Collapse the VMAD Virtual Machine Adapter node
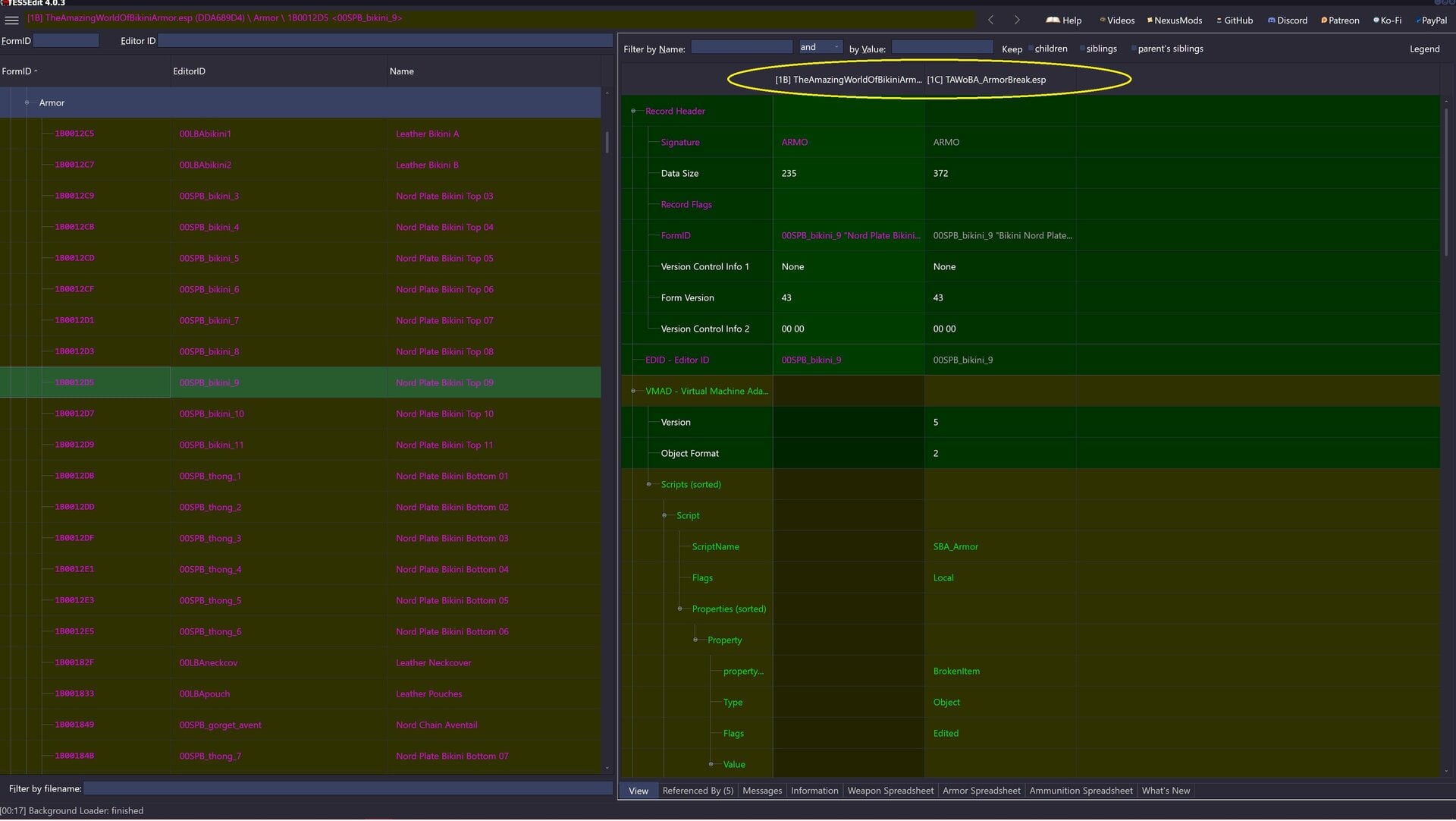The width and height of the screenshot is (1456, 821). point(633,392)
